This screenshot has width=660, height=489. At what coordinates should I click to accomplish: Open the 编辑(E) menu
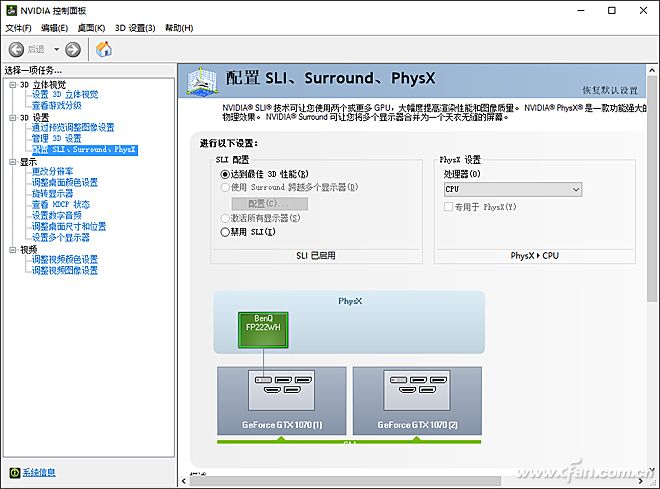click(54, 28)
